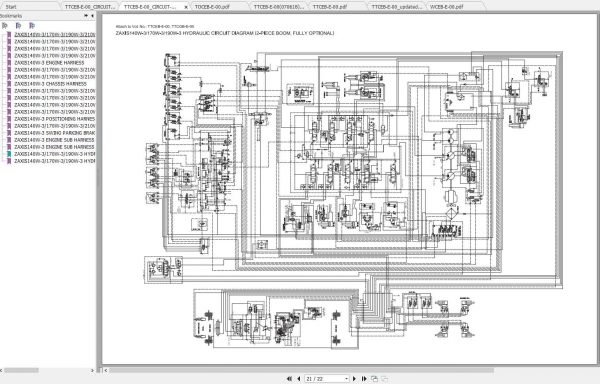This screenshot has height=384, width=600.
Task: Jump to the last page
Action: [x=364, y=379]
